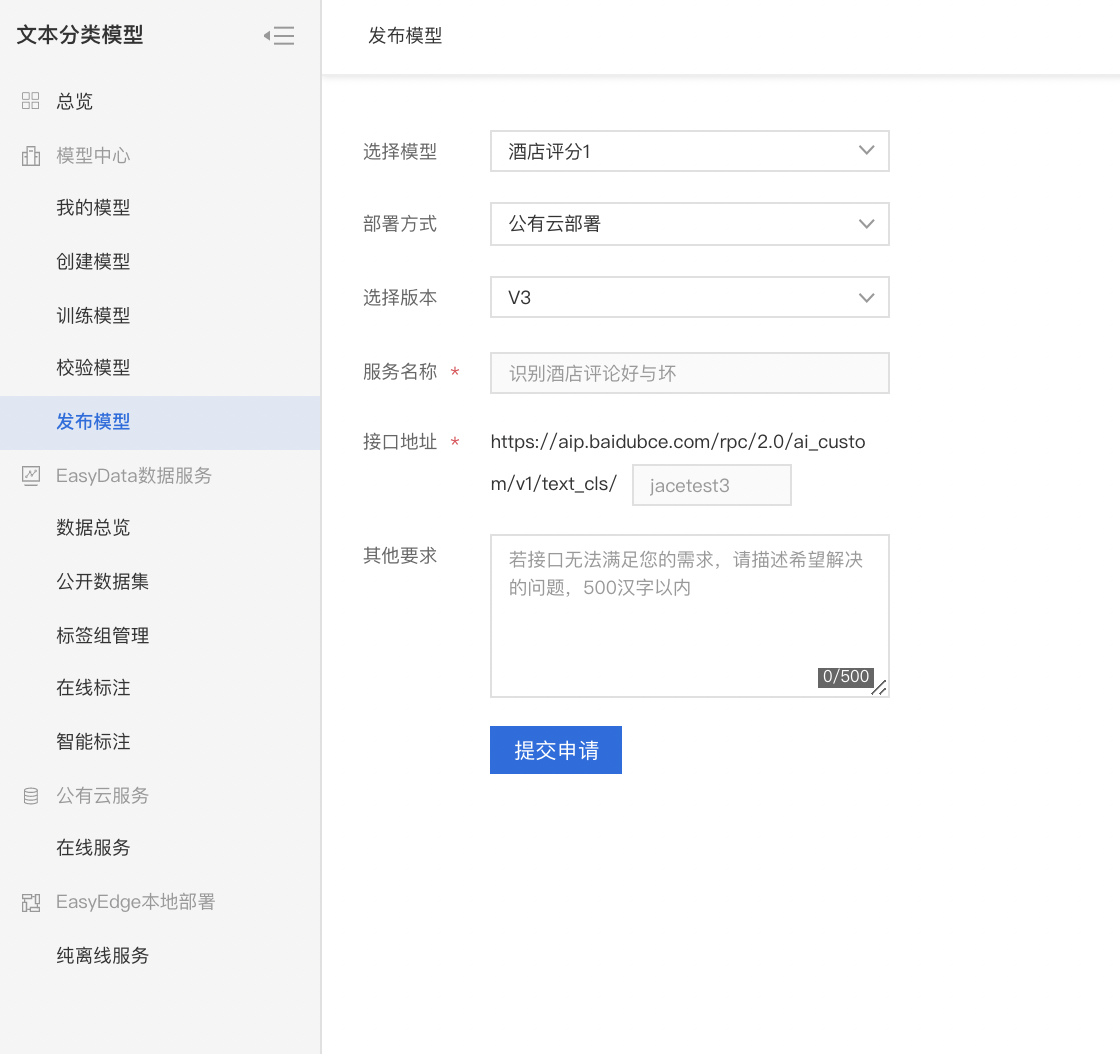Click the EasyData数据服务 chart icon
The width and height of the screenshot is (1120, 1054).
pos(31,475)
